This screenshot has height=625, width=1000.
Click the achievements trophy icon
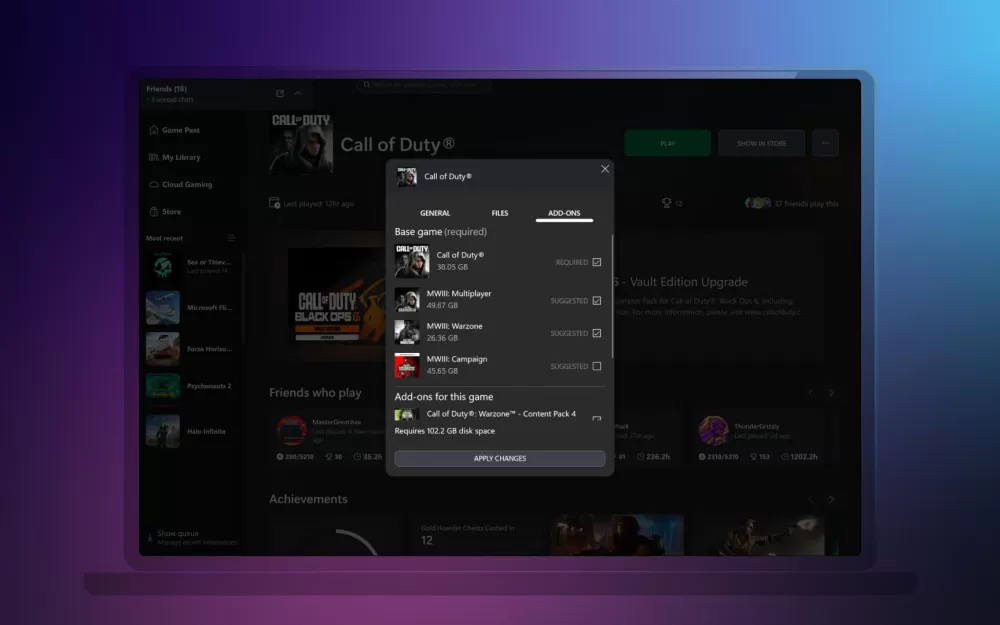coord(666,203)
